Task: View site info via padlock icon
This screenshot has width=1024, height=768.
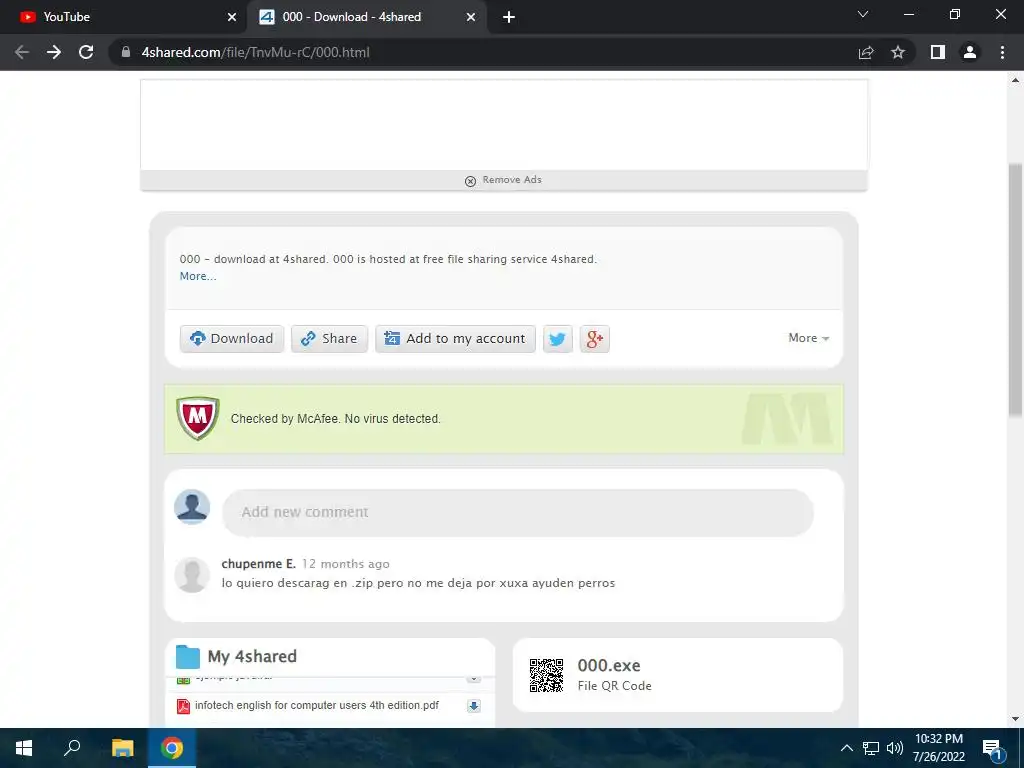Action: click(x=125, y=52)
